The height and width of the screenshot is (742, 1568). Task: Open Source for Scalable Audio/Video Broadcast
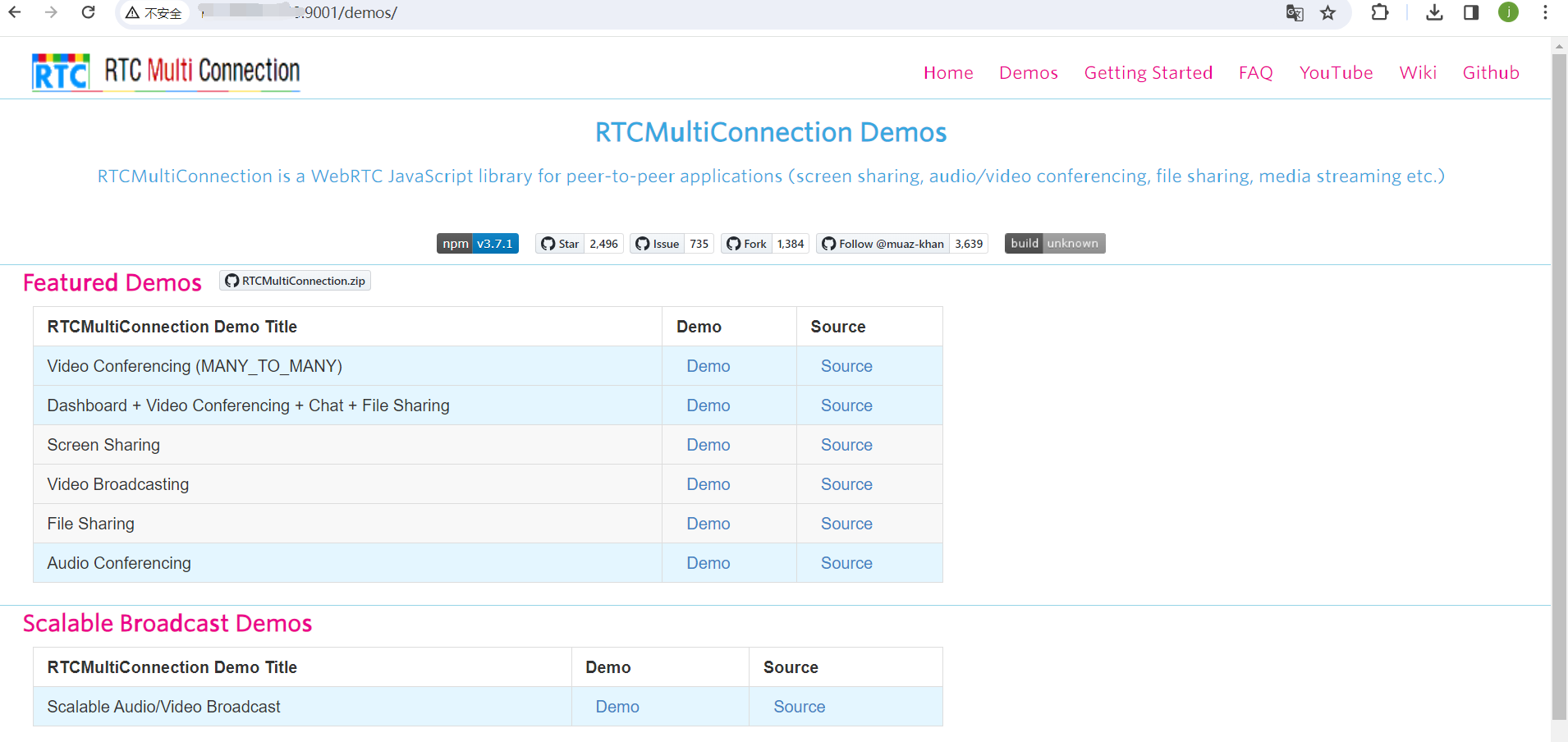[x=800, y=707]
